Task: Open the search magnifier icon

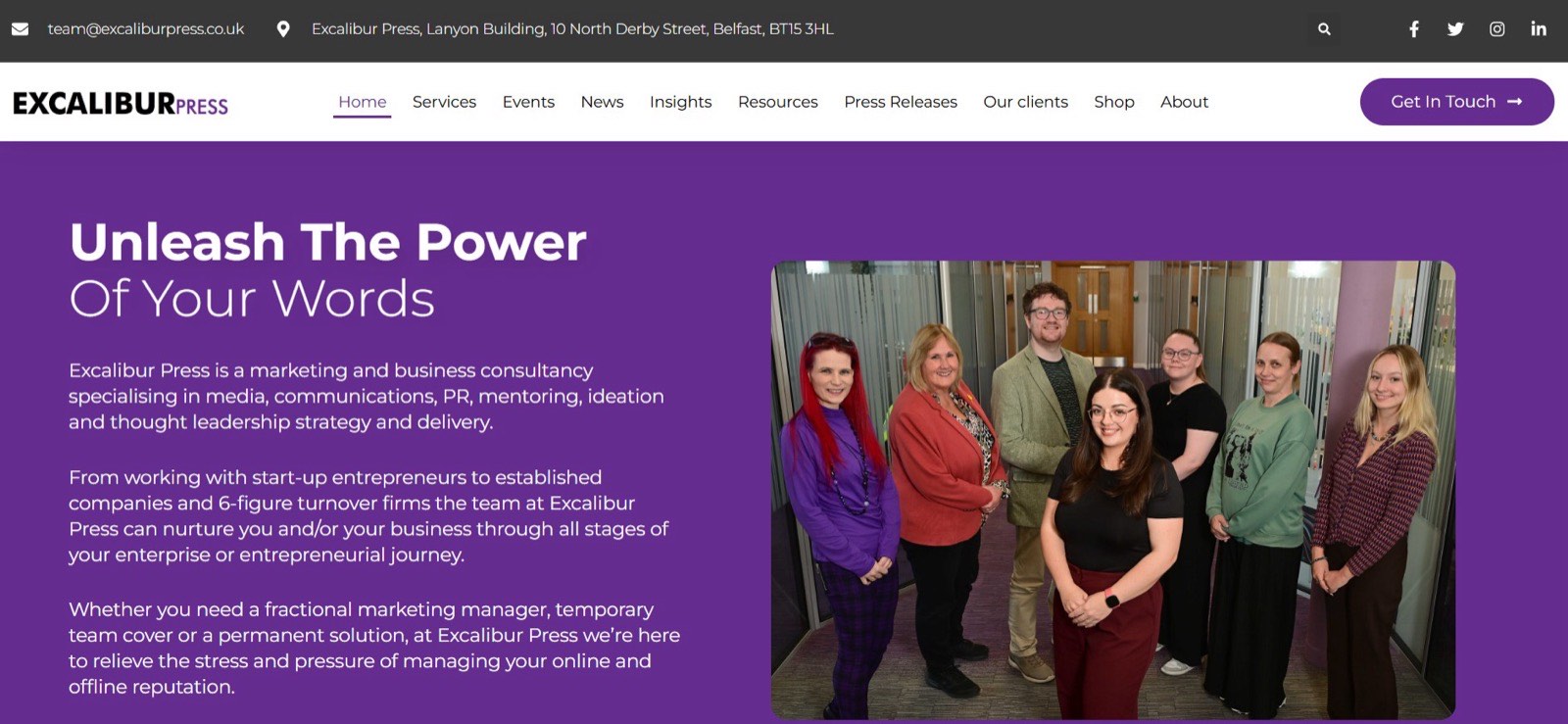Action: tap(1324, 29)
